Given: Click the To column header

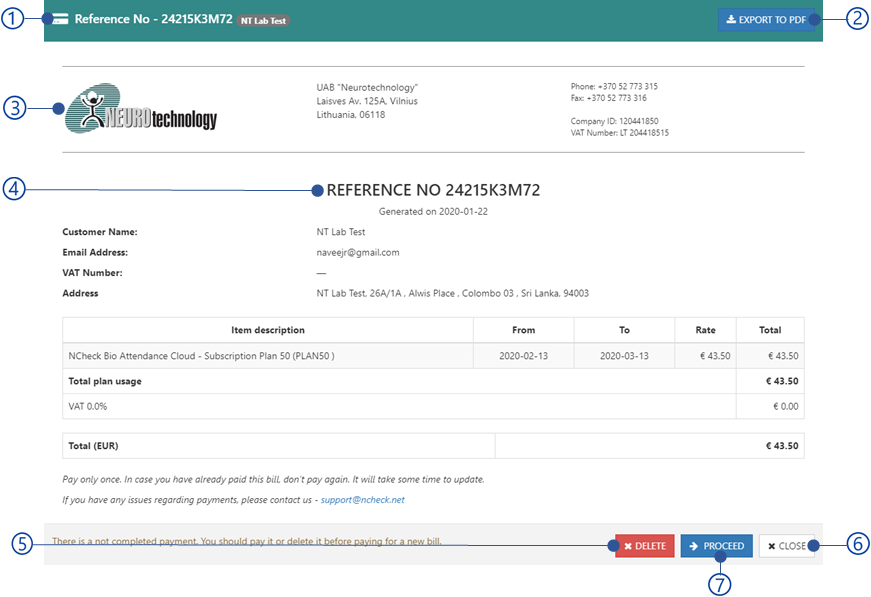Looking at the screenshot, I should pos(624,330).
